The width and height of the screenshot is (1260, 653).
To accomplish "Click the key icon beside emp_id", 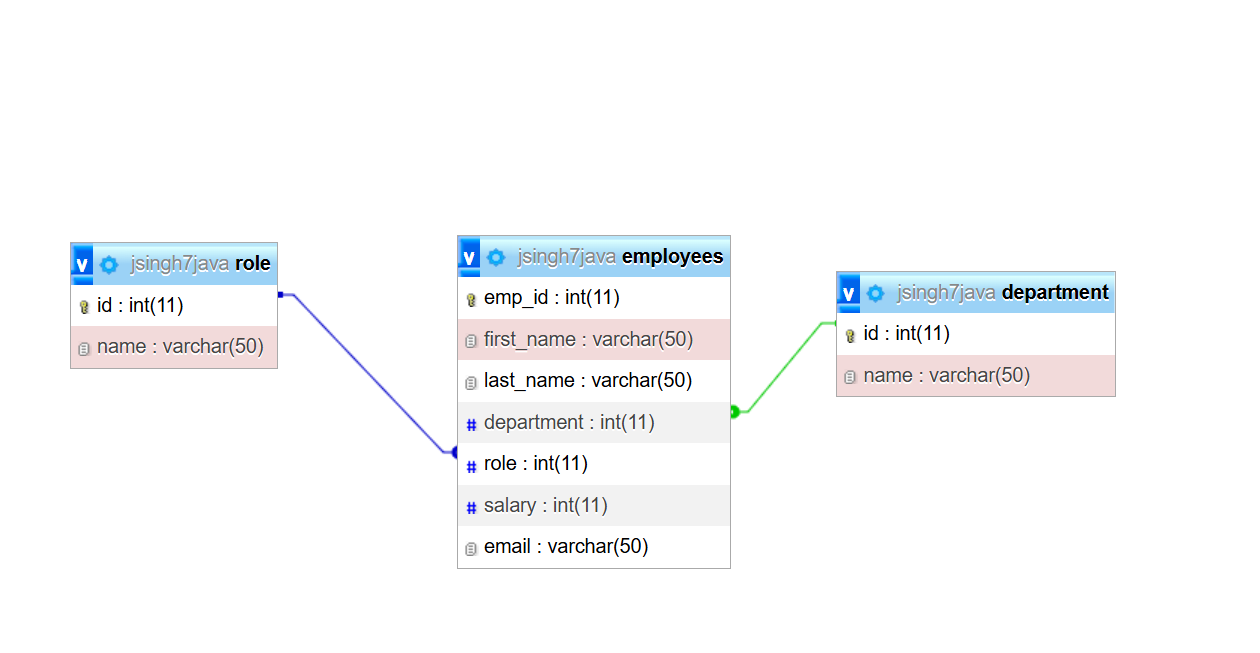I will 470,298.
